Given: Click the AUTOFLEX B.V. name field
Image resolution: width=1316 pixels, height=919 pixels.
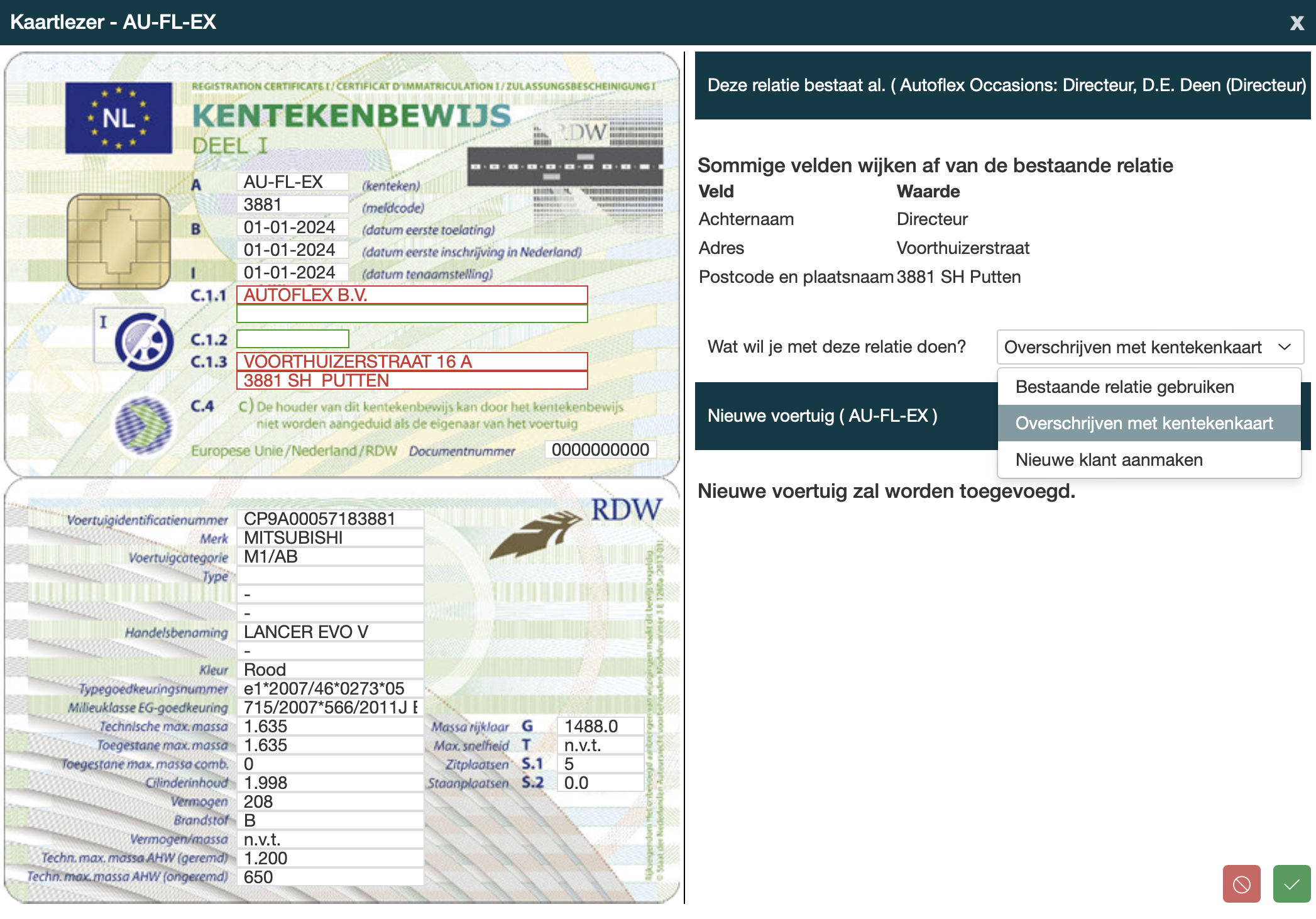Looking at the screenshot, I should [x=412, y=295].
